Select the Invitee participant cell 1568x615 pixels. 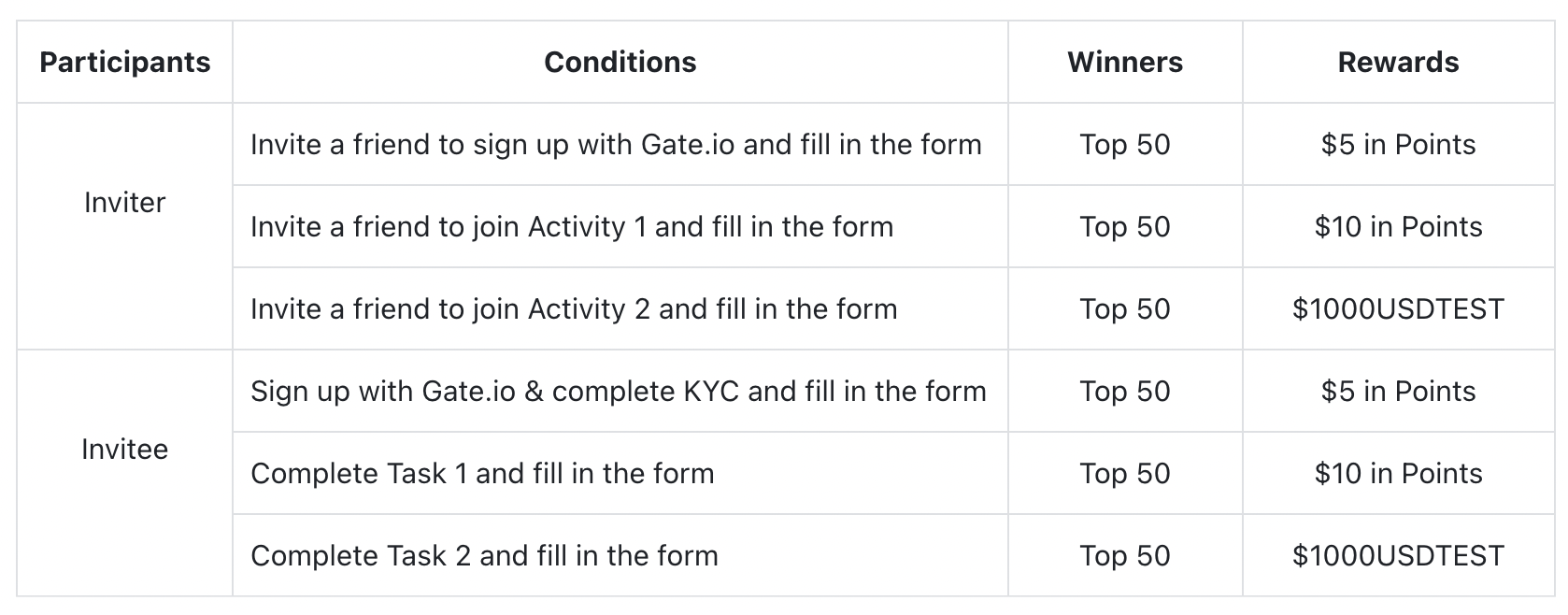coord(124,450)
